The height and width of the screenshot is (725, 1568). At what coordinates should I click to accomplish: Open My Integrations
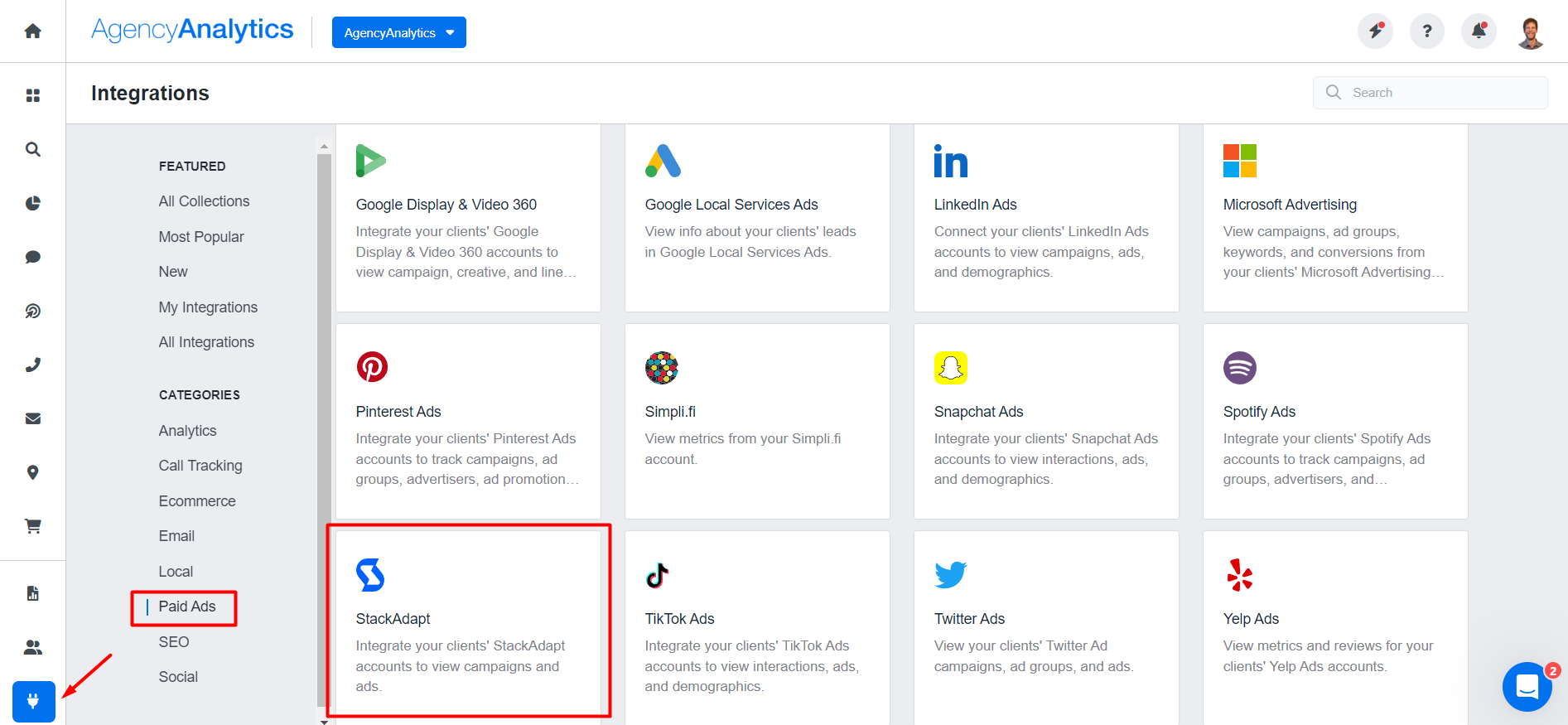208,307
